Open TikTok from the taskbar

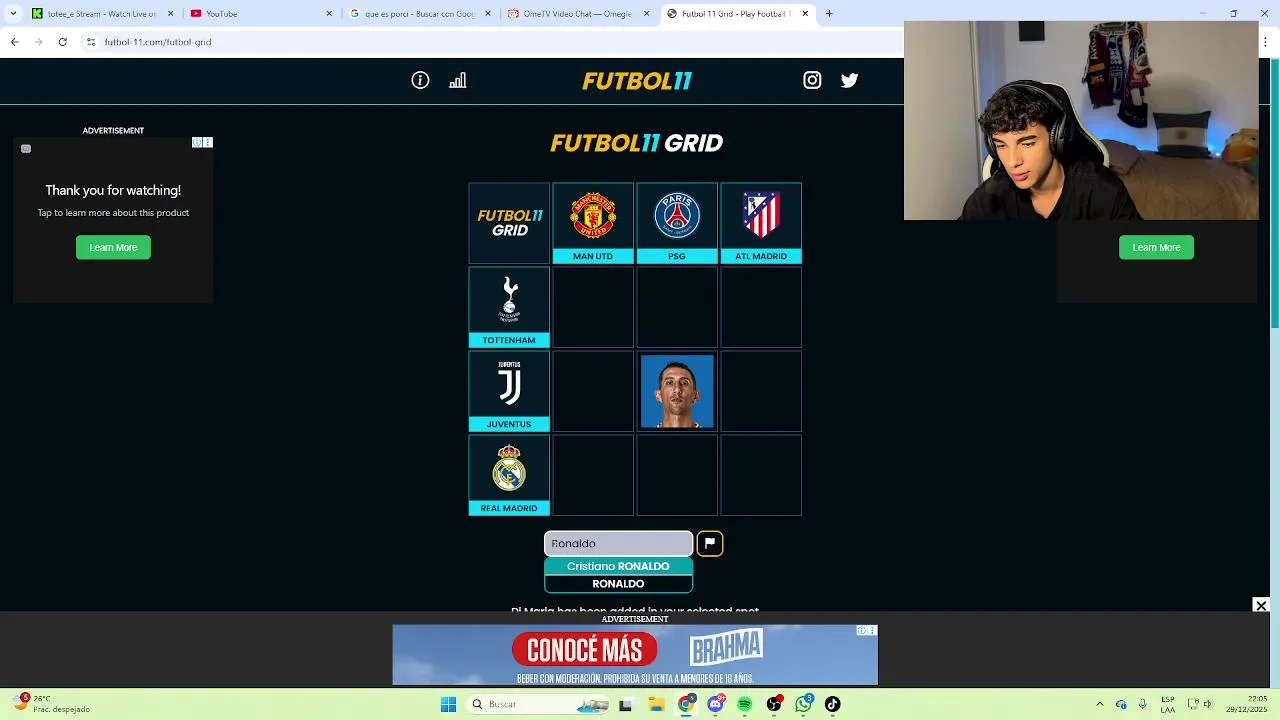(x=833, y=704)
